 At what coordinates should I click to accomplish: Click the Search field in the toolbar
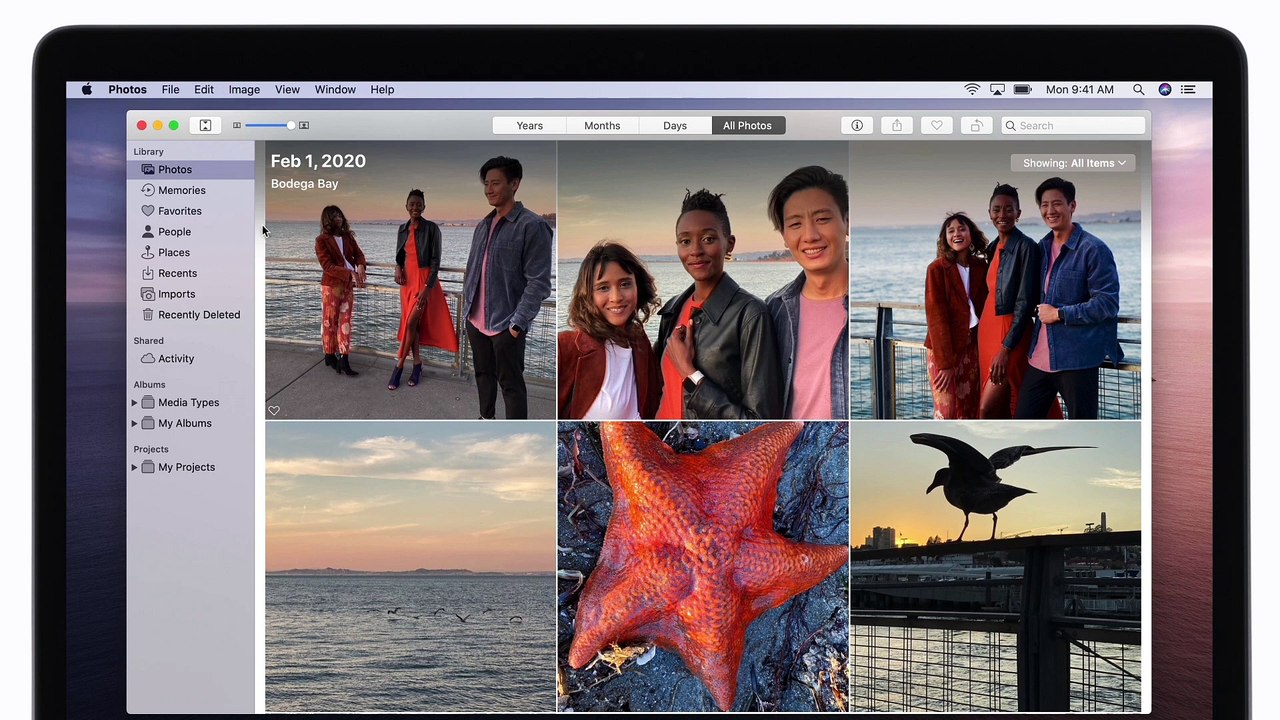coord(1073,126)
